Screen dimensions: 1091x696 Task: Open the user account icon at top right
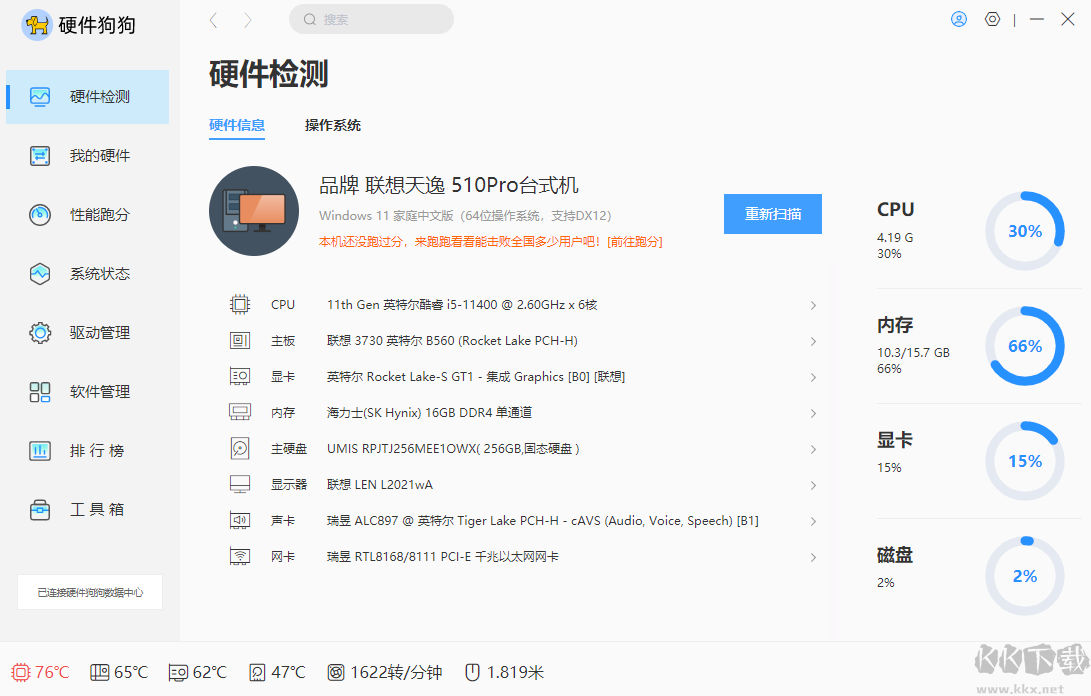click(x=958, y=19)
